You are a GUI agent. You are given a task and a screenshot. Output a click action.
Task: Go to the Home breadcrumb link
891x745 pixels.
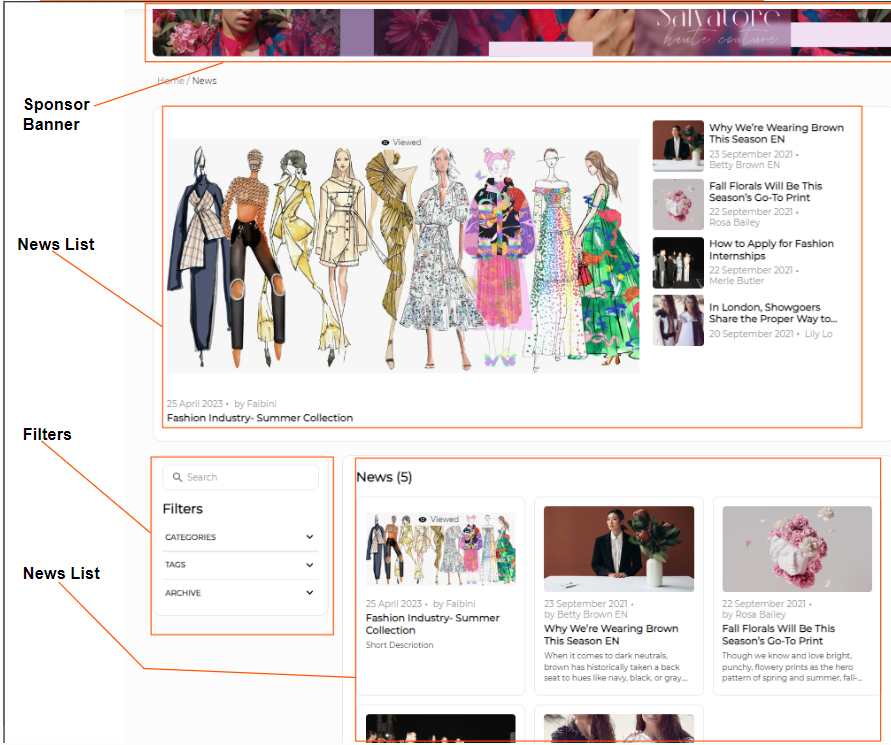tap(169, 81)
